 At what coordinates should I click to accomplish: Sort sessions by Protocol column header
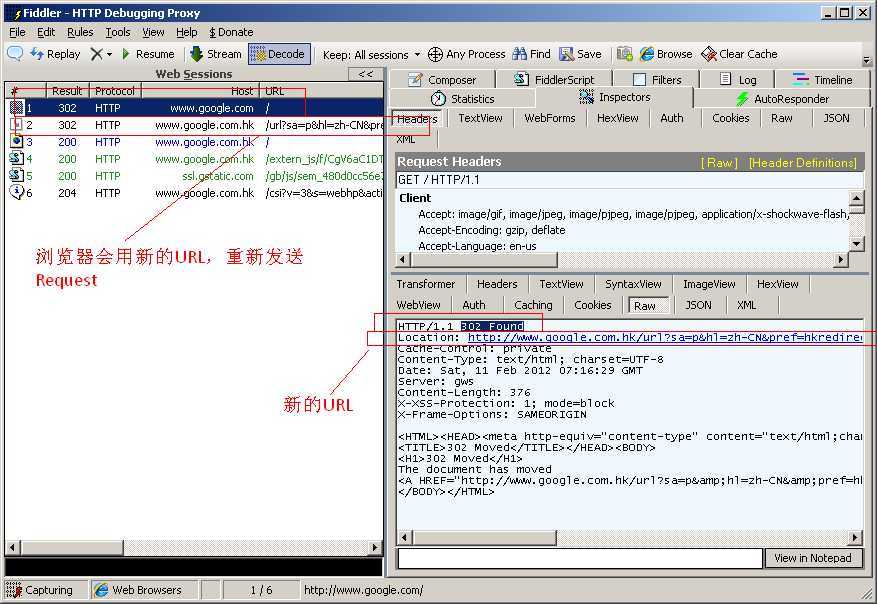pyautogui.click(x=115, y=91)
